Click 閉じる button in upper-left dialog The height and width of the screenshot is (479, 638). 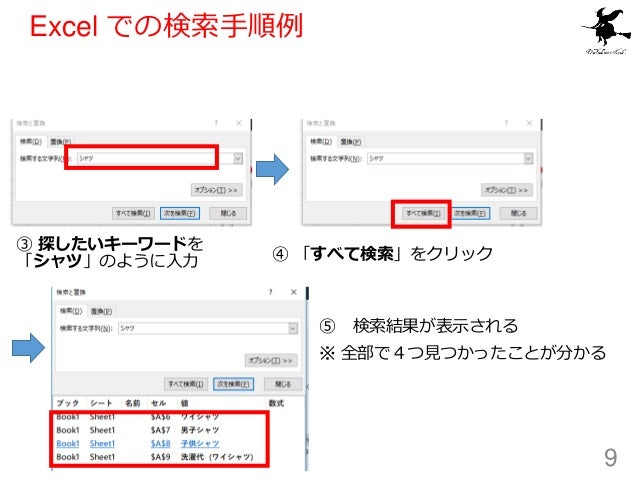click(228, 213)
